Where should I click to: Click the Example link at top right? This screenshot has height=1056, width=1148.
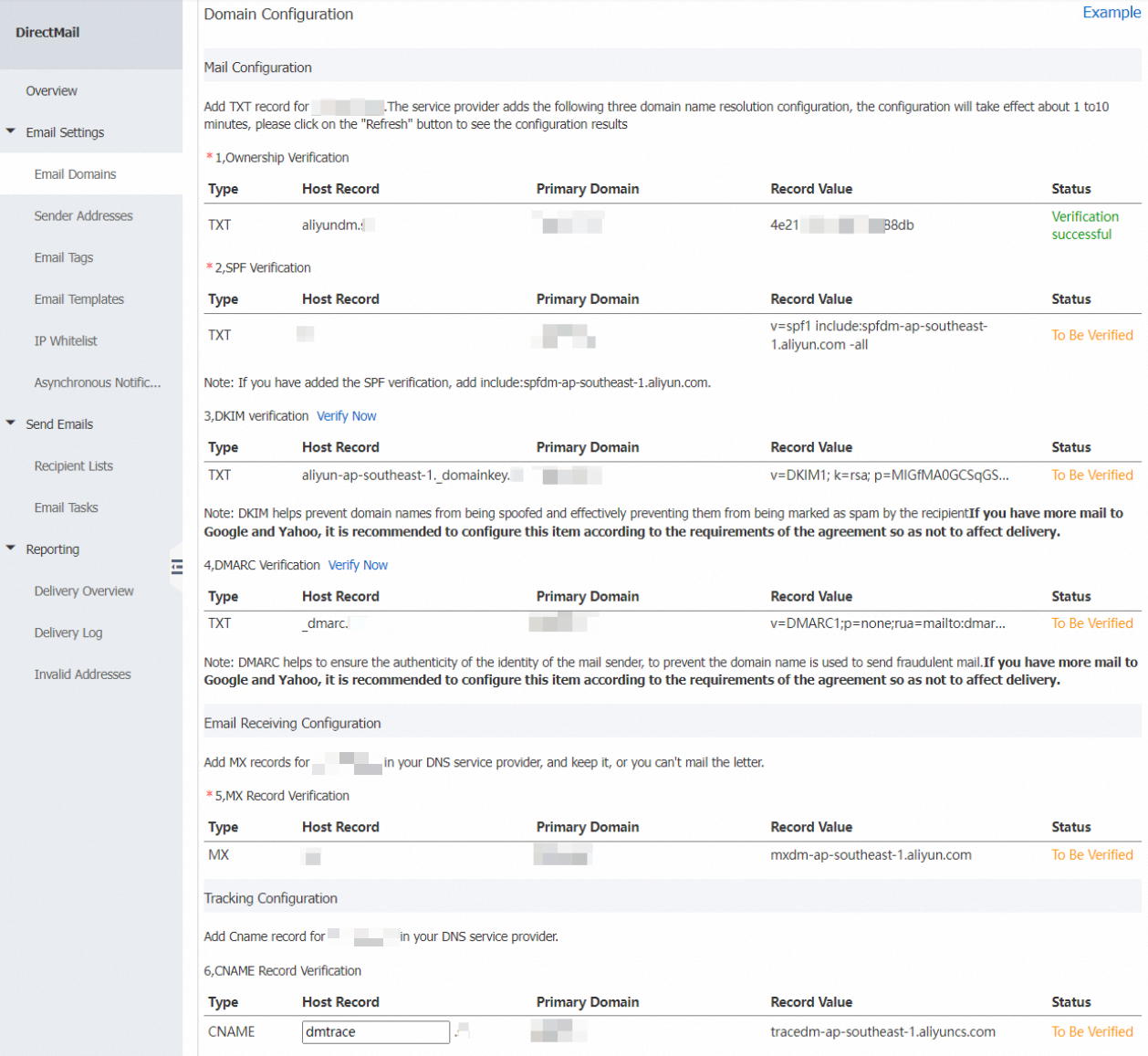pos(1111,13)
